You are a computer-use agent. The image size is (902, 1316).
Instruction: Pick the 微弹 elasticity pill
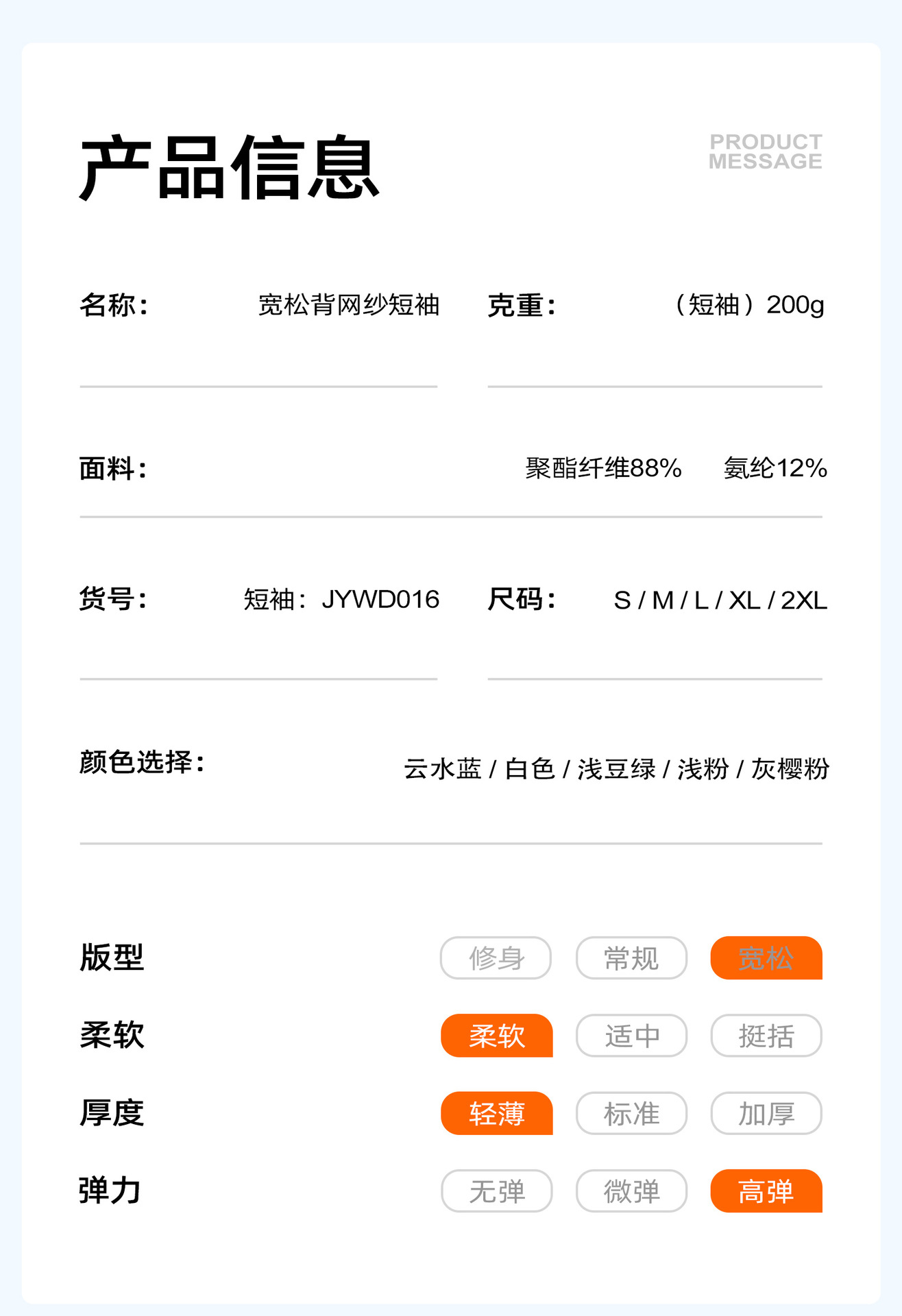(x=631, y=1191)
